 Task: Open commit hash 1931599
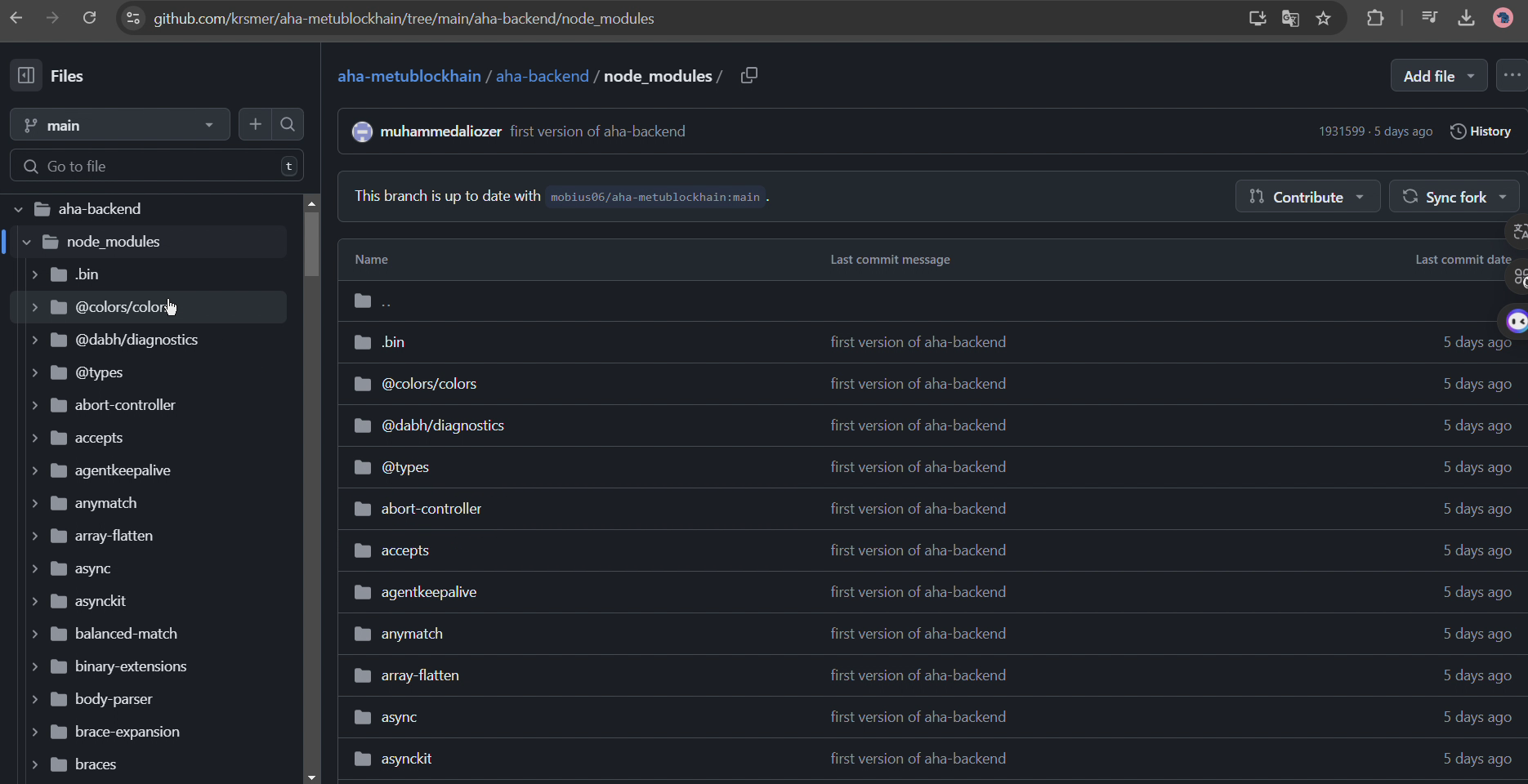(1342, 131)
